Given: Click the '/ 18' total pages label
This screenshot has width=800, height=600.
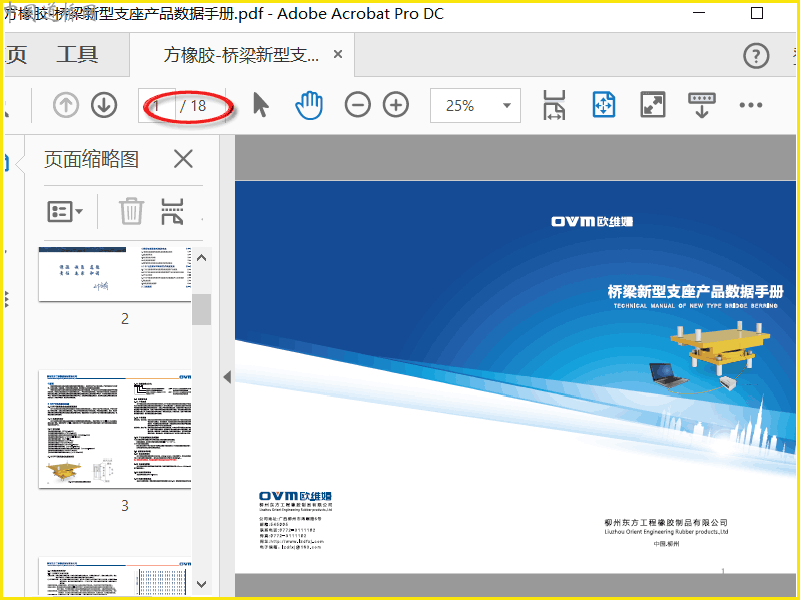Looking at the screenshot, I should click(x=193, y=106).
